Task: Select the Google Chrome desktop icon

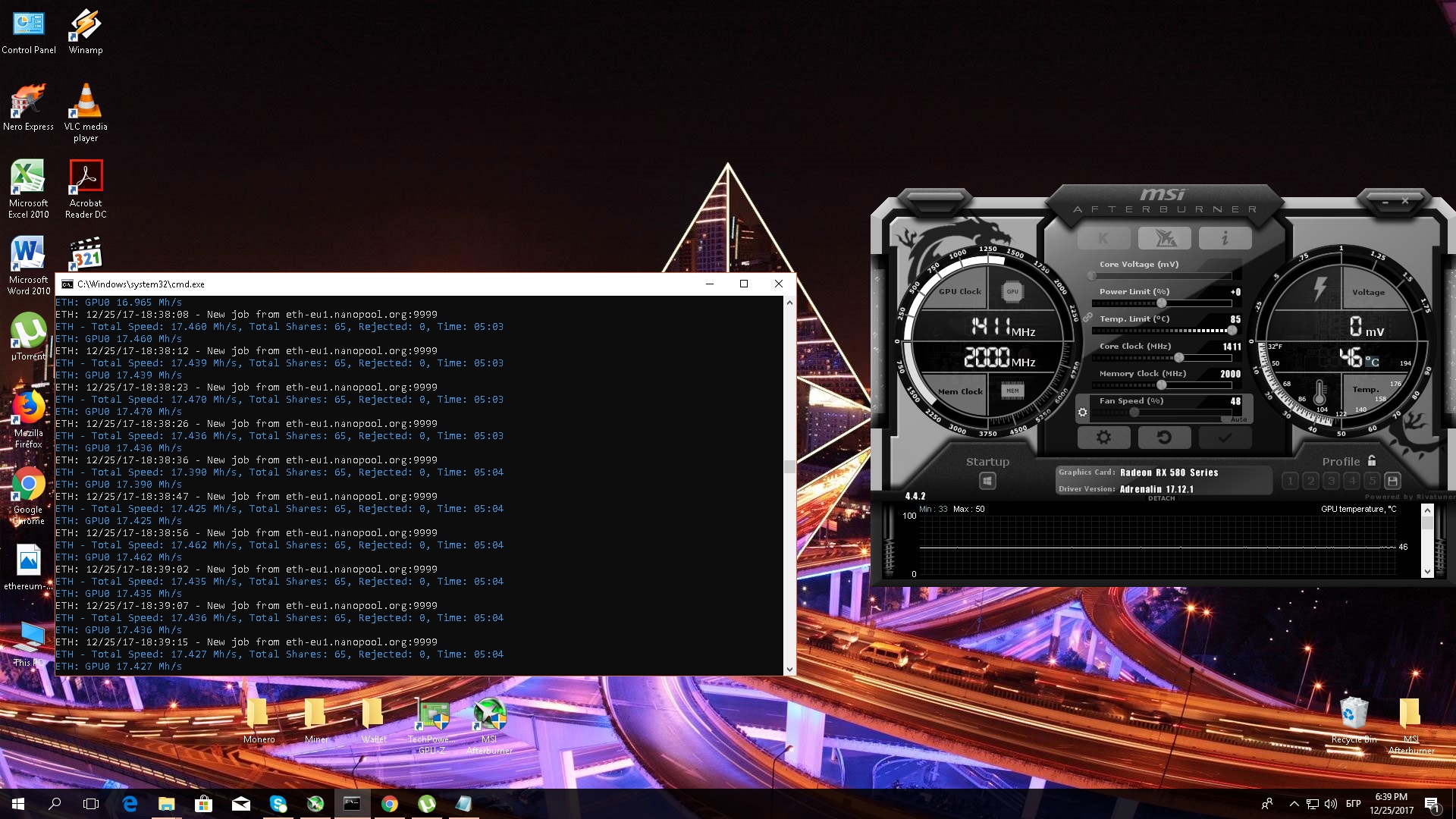Action: pyautogui.click(x=28, y=496)
